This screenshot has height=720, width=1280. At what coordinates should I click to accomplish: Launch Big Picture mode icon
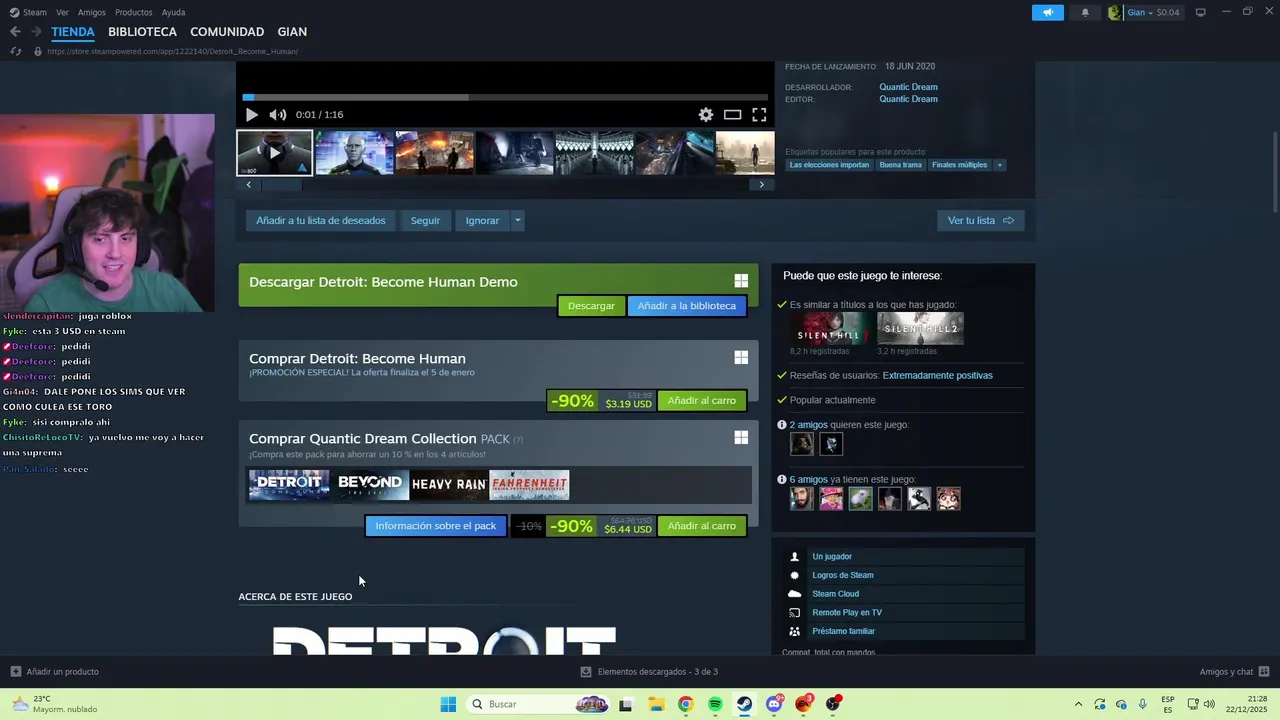1200,12
